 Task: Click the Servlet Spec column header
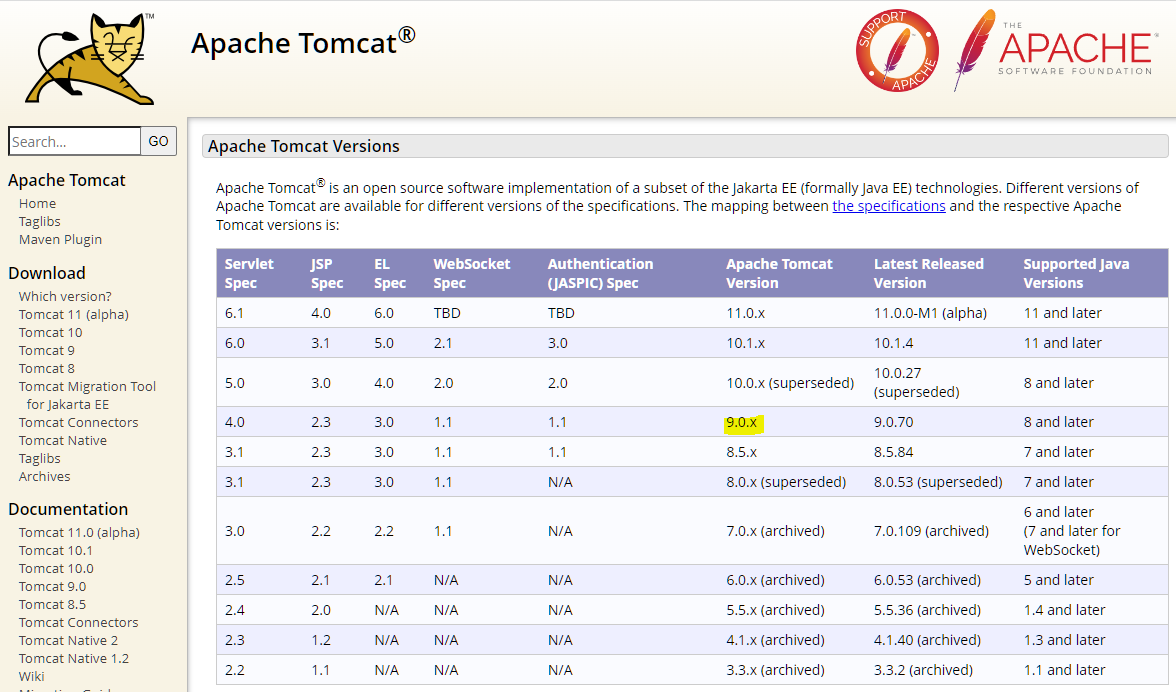[249, 273]
